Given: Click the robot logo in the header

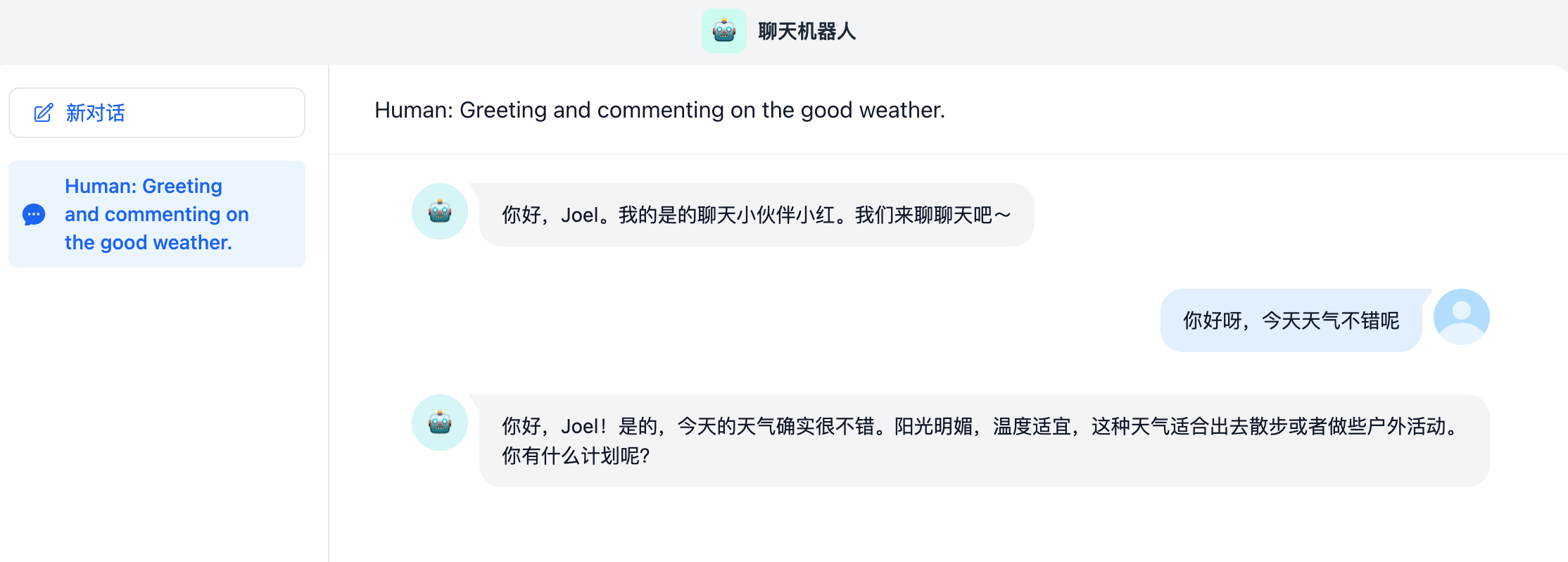Looking at the screenshot, I should (723, 31).
